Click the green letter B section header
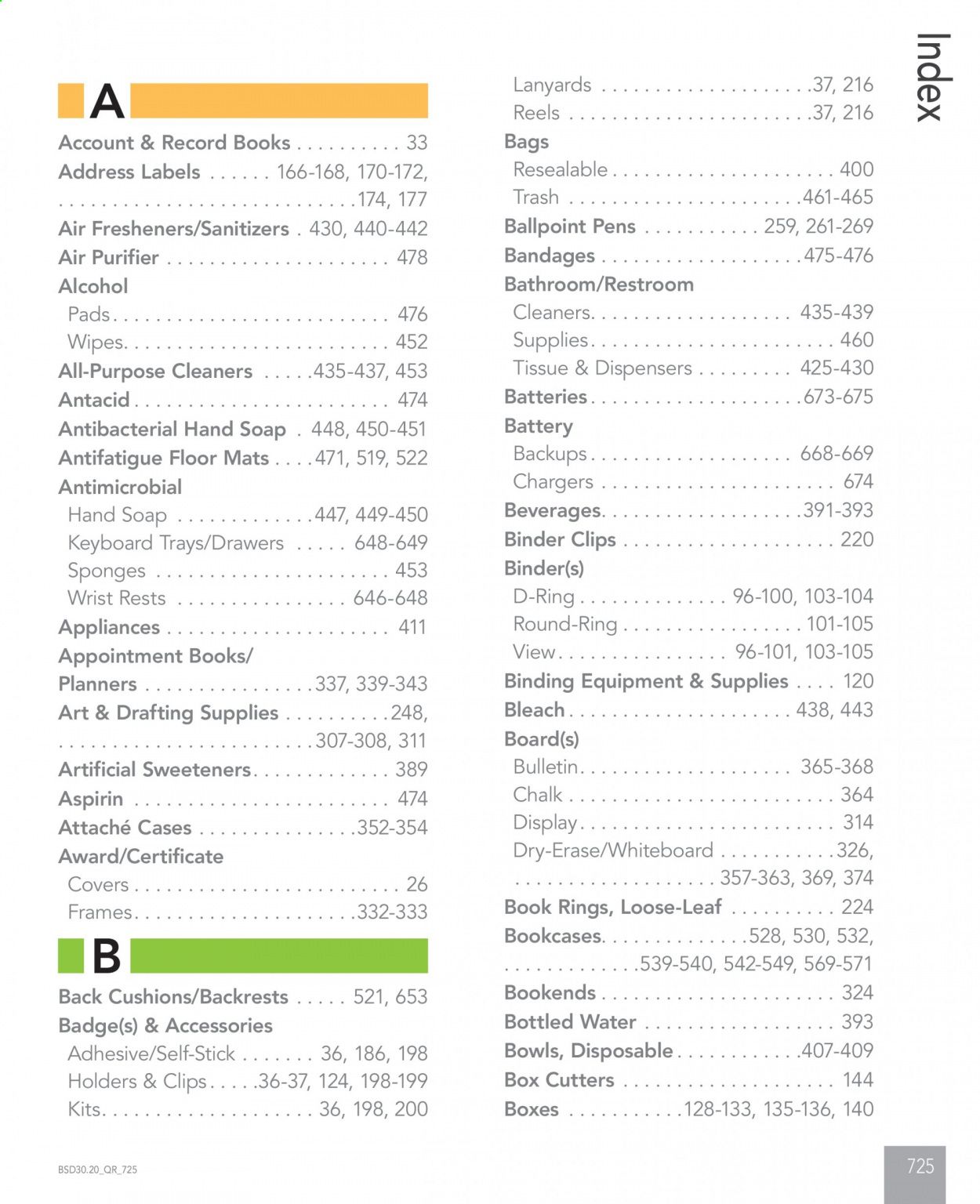The image size is (980, 1204). 243,956
